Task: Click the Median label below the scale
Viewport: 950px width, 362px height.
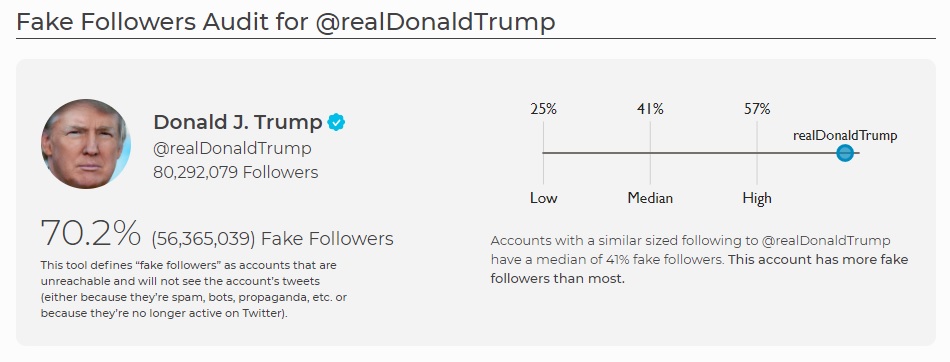Action: coord(650,198)
